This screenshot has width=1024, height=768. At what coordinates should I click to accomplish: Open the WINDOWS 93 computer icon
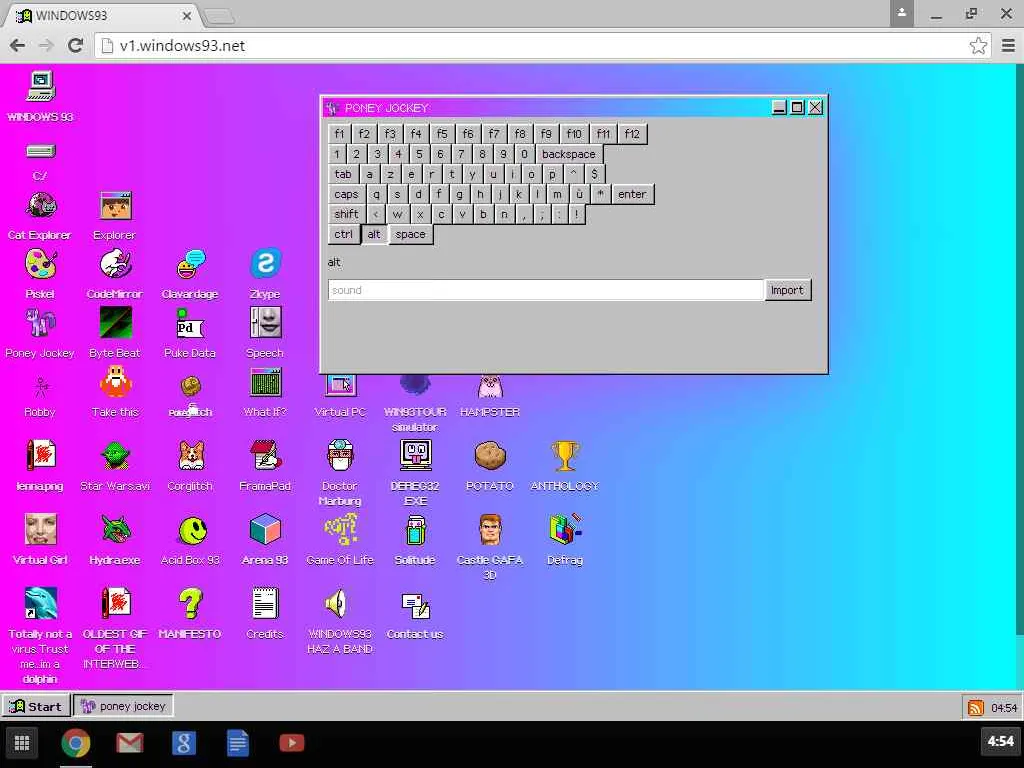pos(40,87)
